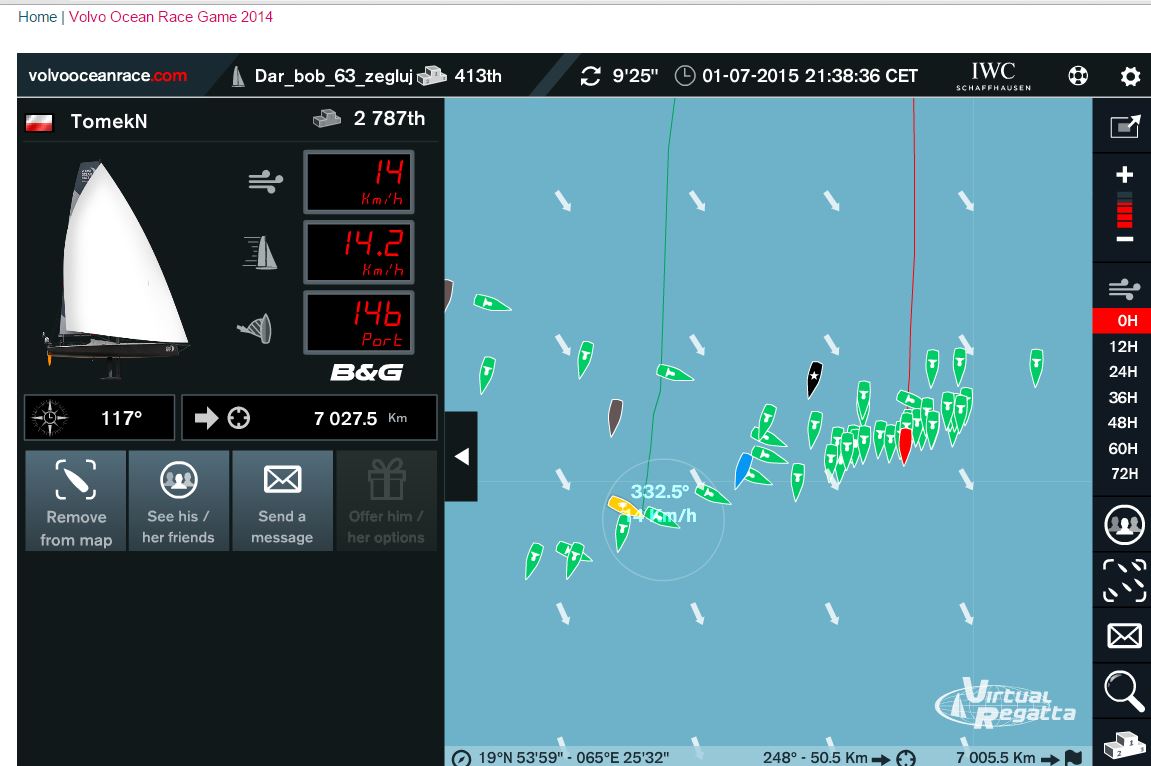Viewport: 1151px width, 766px height.
Task: Click the date and time clock display
Action: click(796, 76)
